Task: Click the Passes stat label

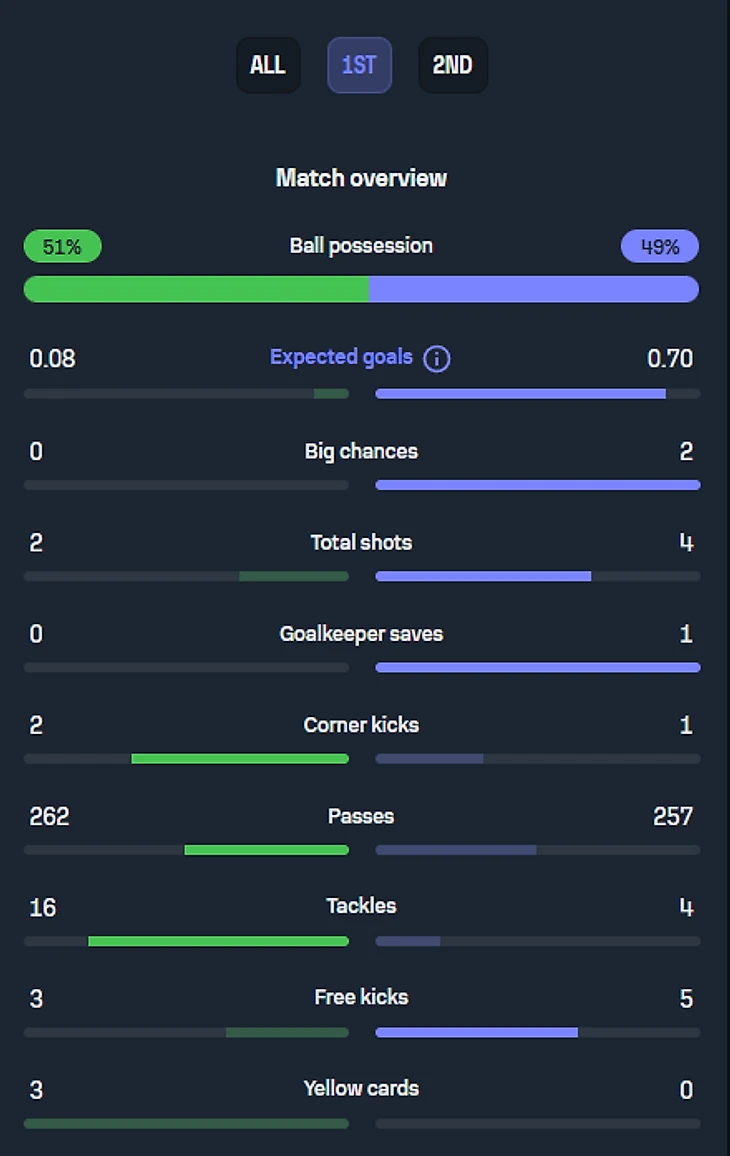Action: (x=361, y=816)
